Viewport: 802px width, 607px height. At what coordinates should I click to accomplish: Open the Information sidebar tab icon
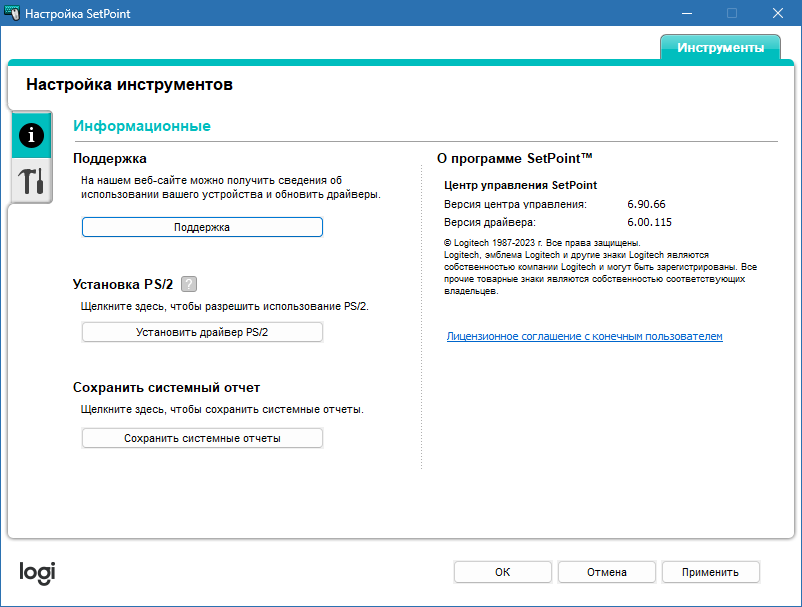[x=31, y=136]
